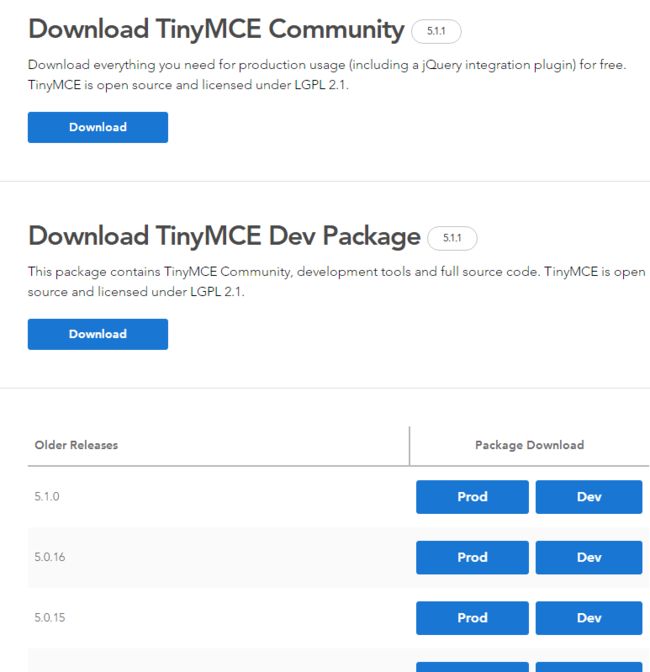650x672 pixels.
Task: Download the TinyMCE Dev Package
Action: 98,334
